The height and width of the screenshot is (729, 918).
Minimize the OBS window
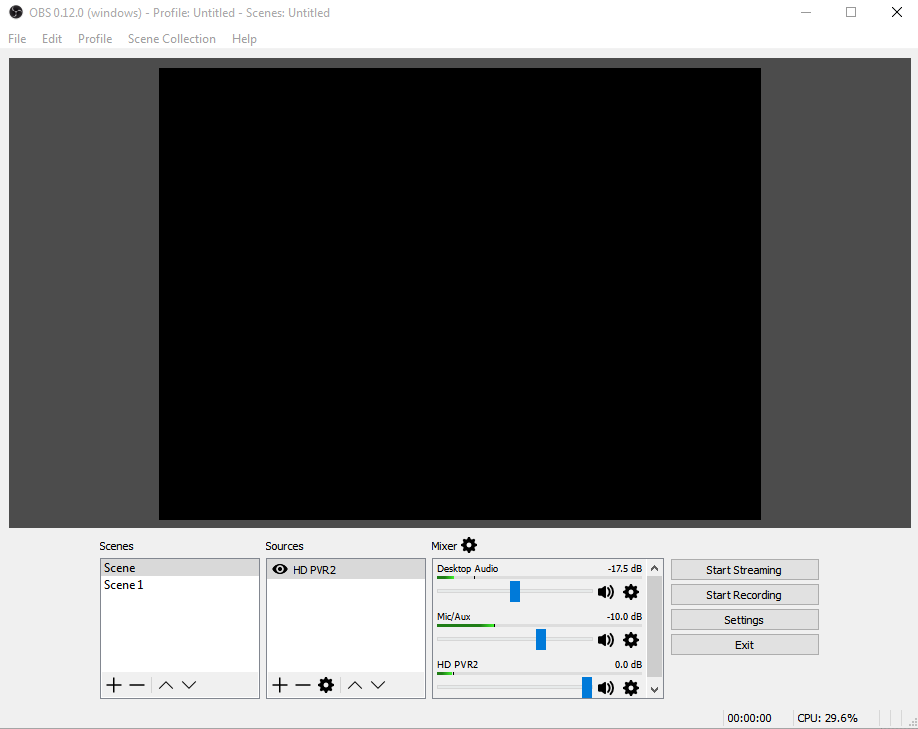(806, 12)
